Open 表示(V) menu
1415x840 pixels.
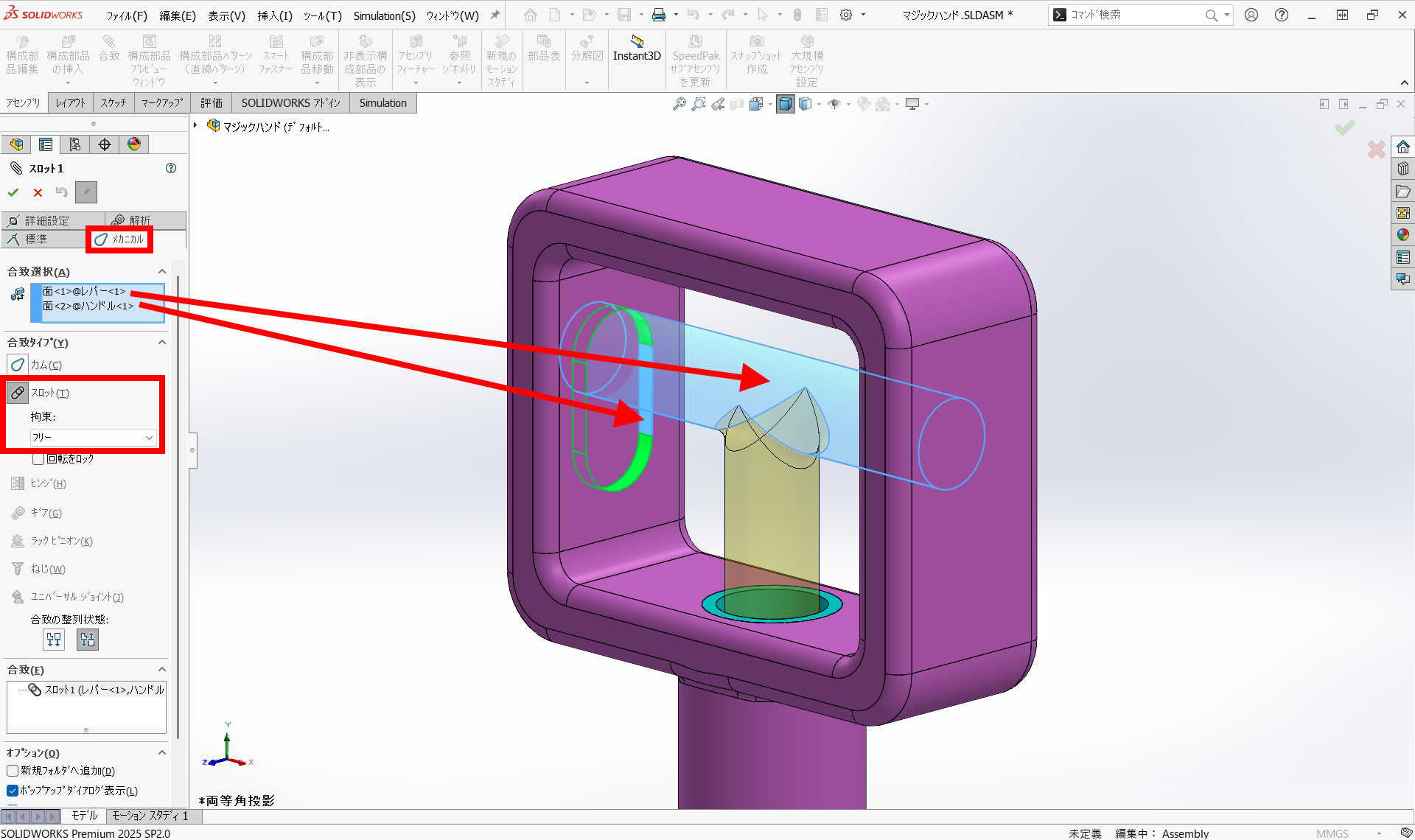pos(226,15)
